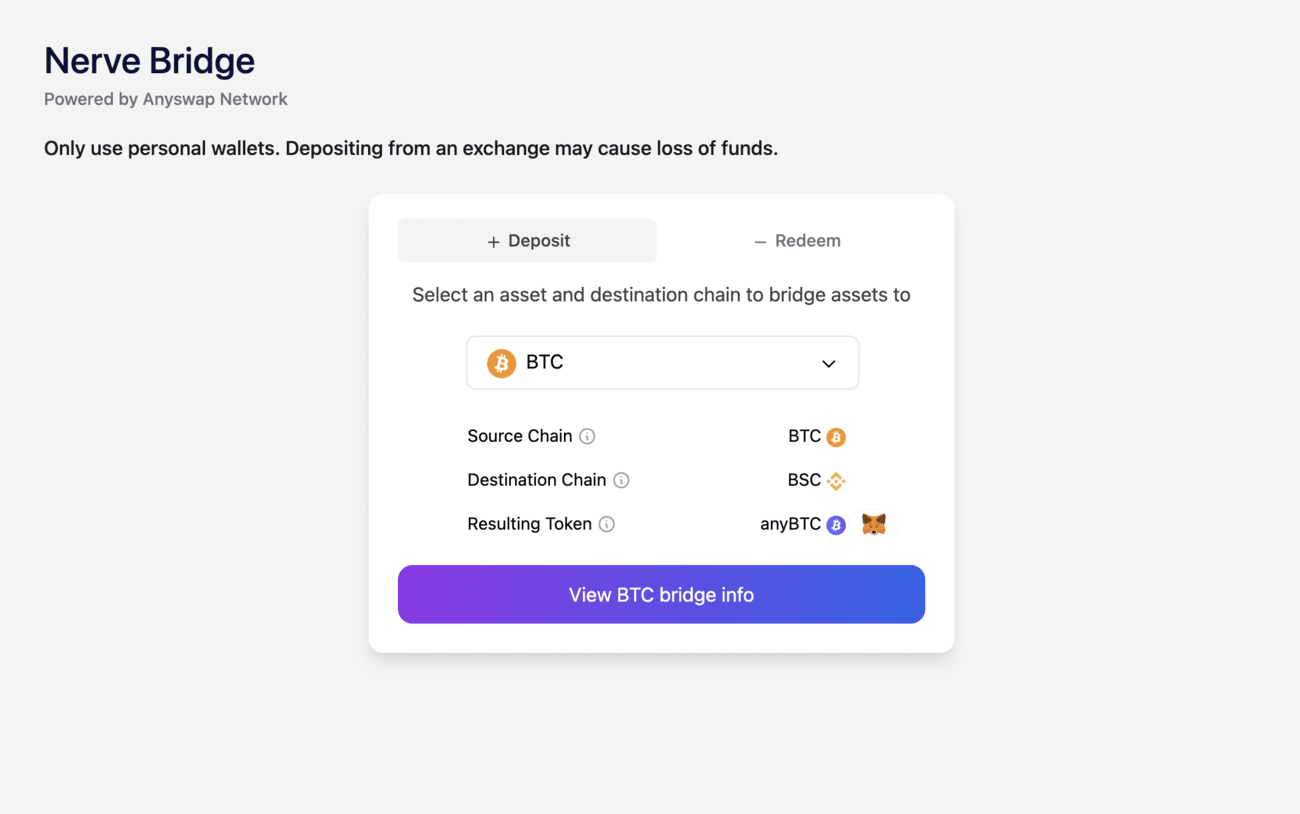Click the anyBTC resulting token label

pyautogui.click(x=790, y=524)
